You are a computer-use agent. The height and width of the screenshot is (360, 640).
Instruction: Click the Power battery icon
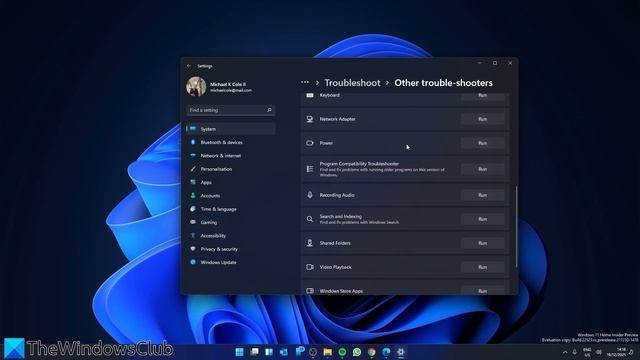tap(310, 143)
